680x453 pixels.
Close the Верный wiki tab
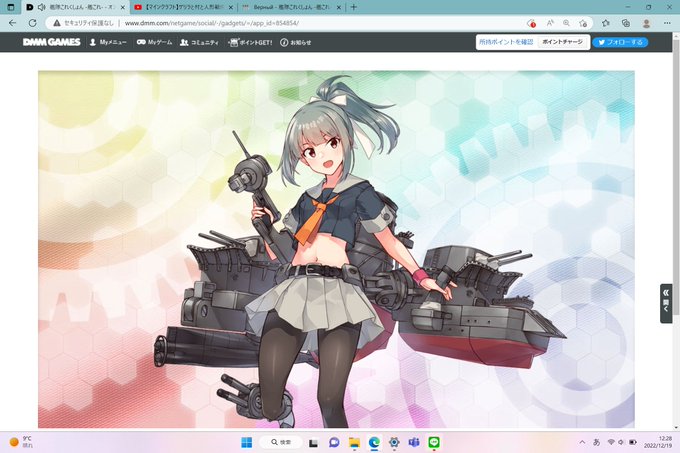coord(339,7)
